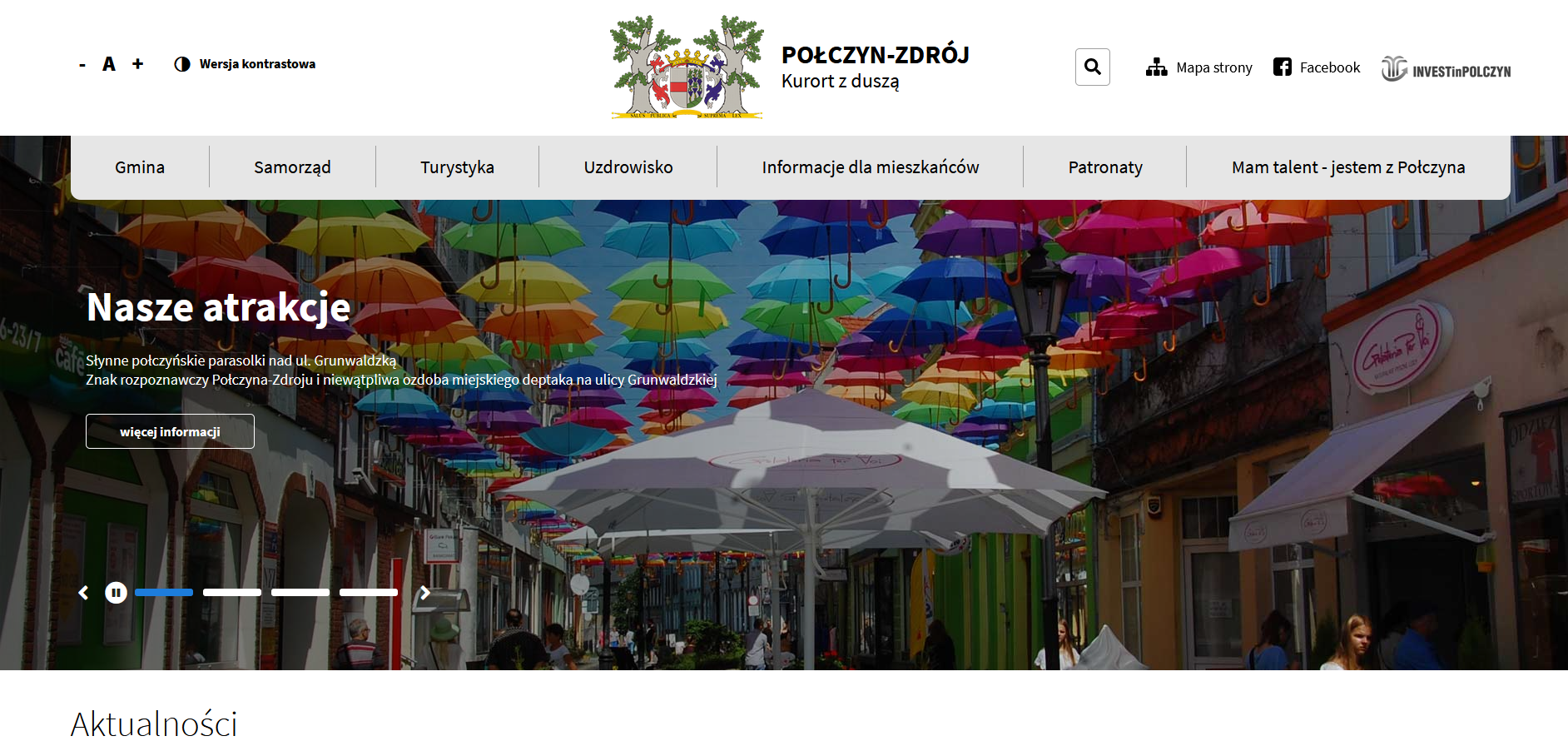Click the search magnifier icon
The width and height of the screenshot is (1568, 746).
(x=1092, y=67)
